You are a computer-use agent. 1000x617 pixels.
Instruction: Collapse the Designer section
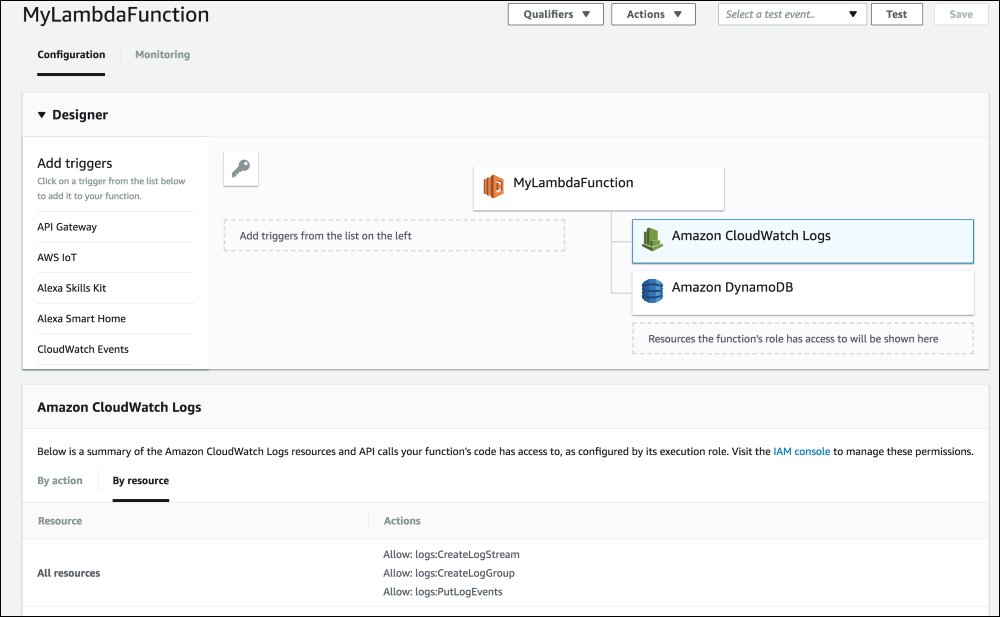[x=41, y=114]
